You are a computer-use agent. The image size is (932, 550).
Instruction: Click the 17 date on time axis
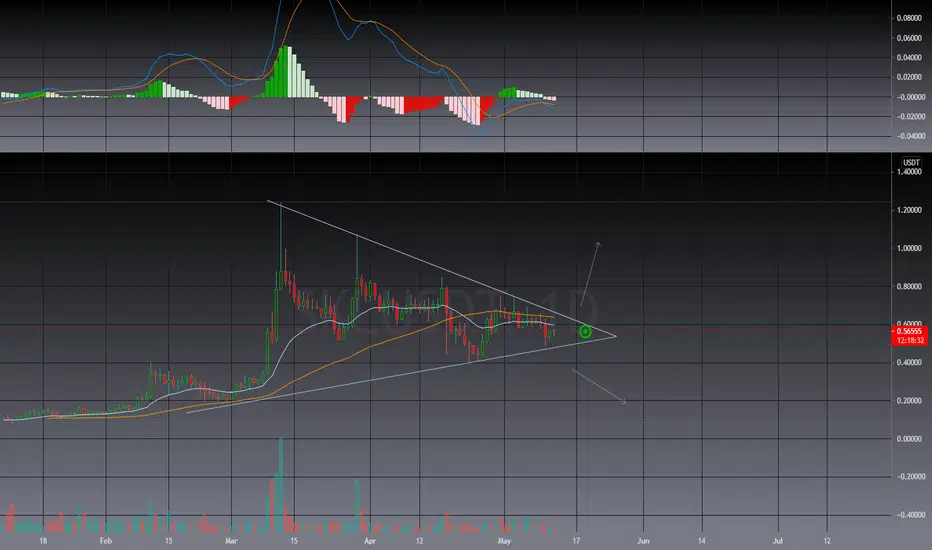click(x=576, y=540)
